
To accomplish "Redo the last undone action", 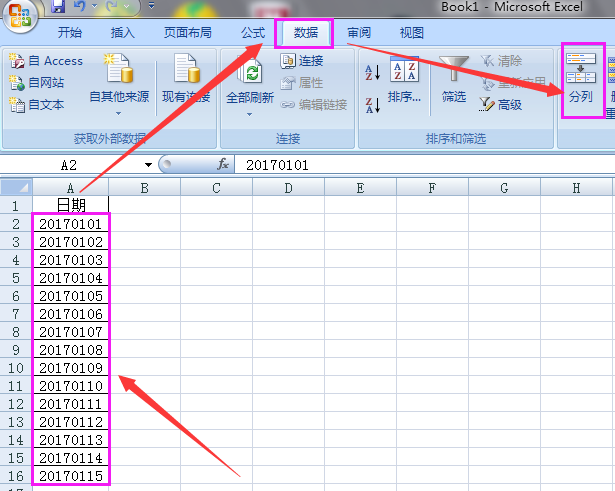I will click(112, 6).
